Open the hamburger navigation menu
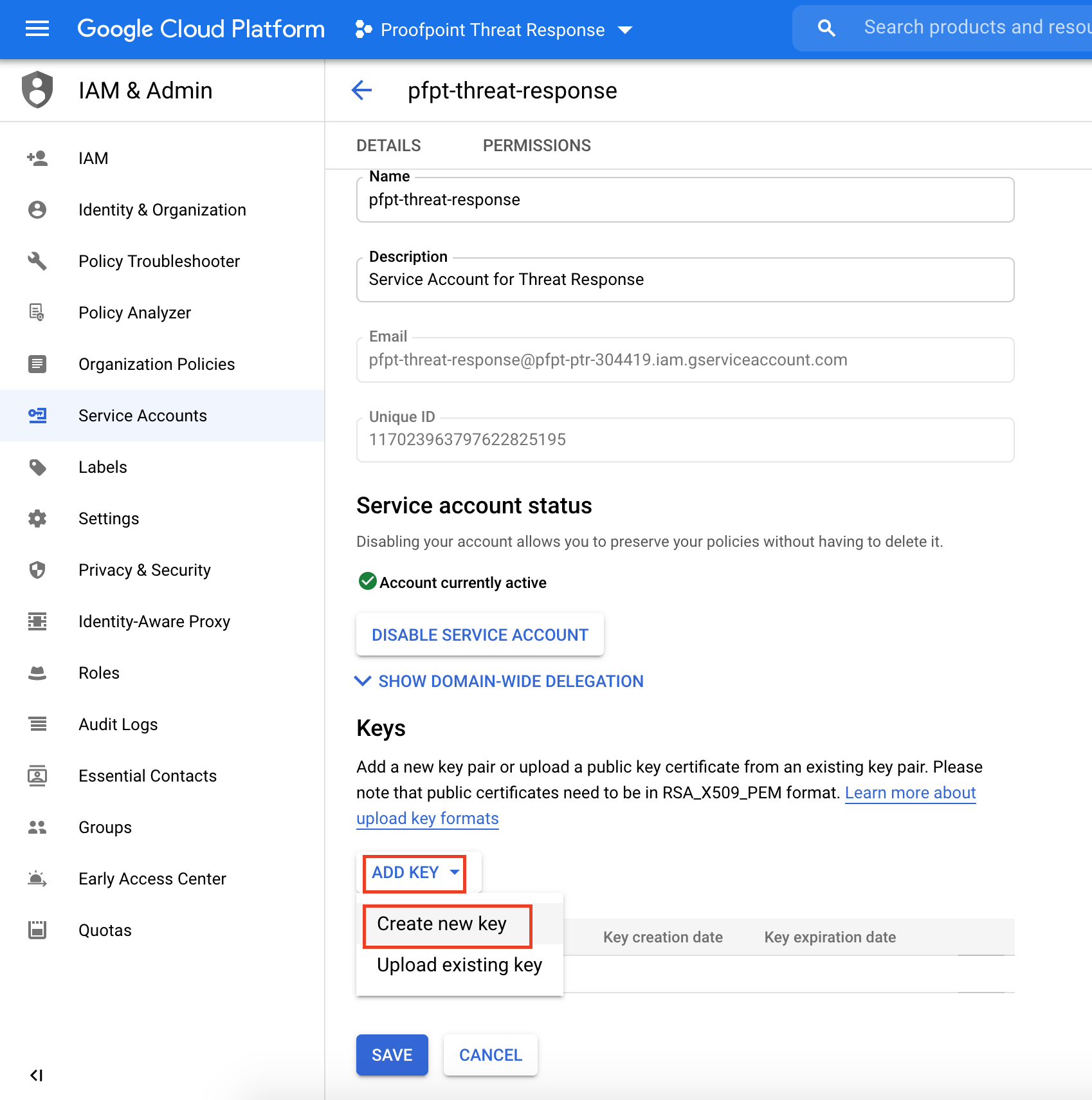This screenshot has height=1100, width=1092. (x=37, y=29)
